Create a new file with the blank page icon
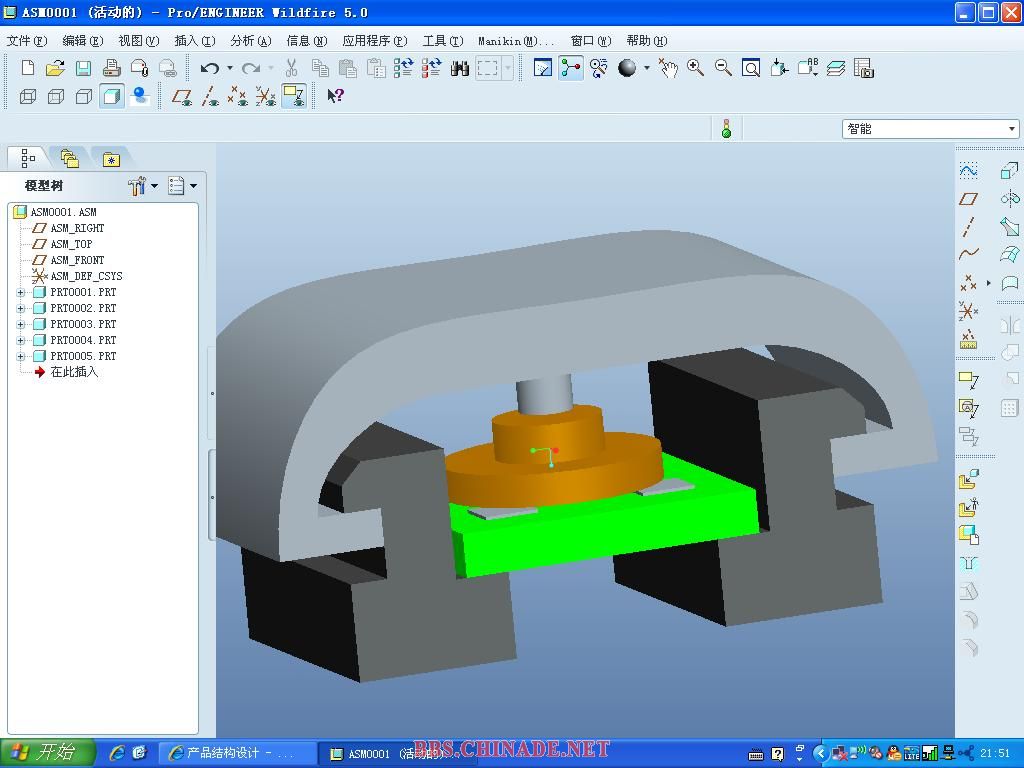This screenshot has height=768, width=1024. point(27,68)
